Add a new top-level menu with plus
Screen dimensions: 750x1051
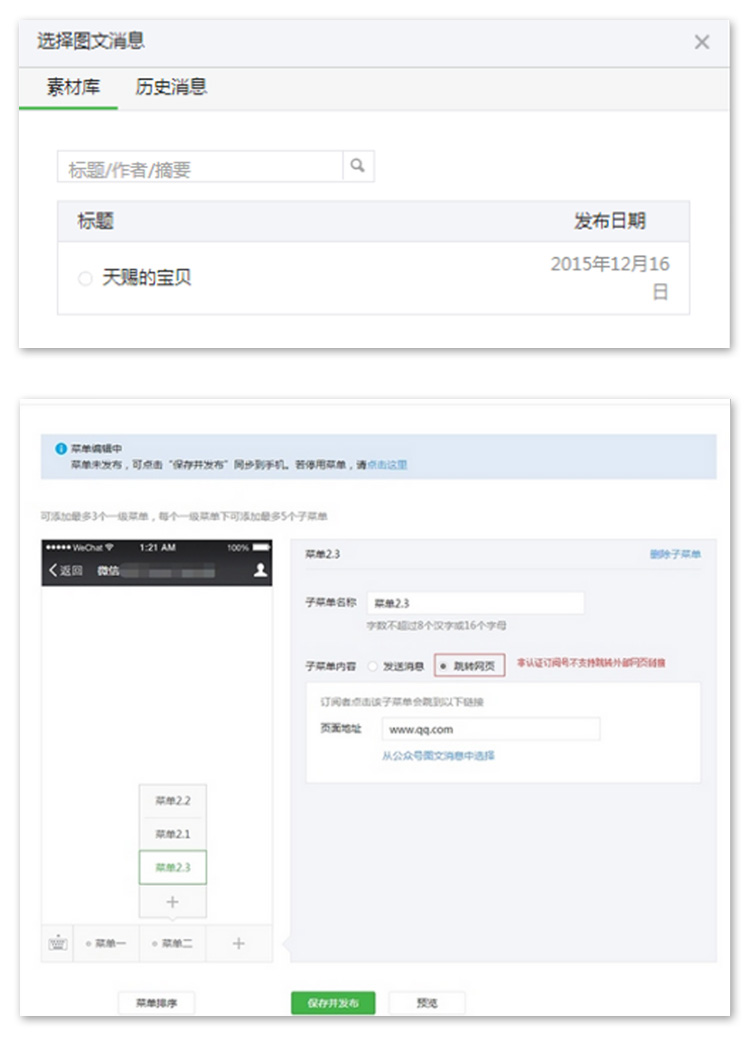point(238,943)
